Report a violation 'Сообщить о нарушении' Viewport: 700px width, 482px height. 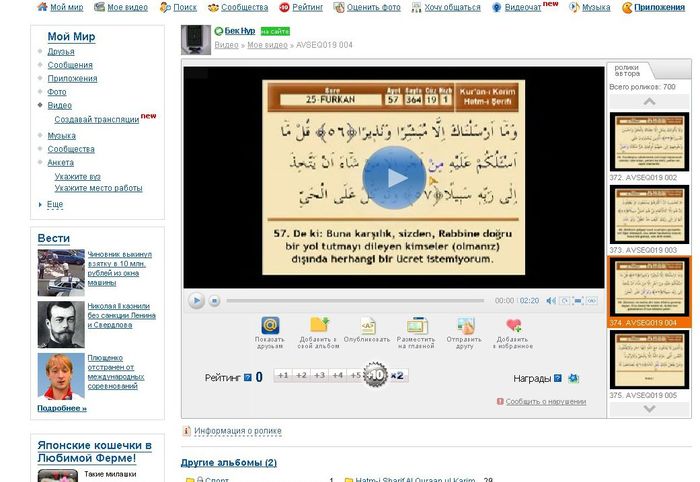546,401
